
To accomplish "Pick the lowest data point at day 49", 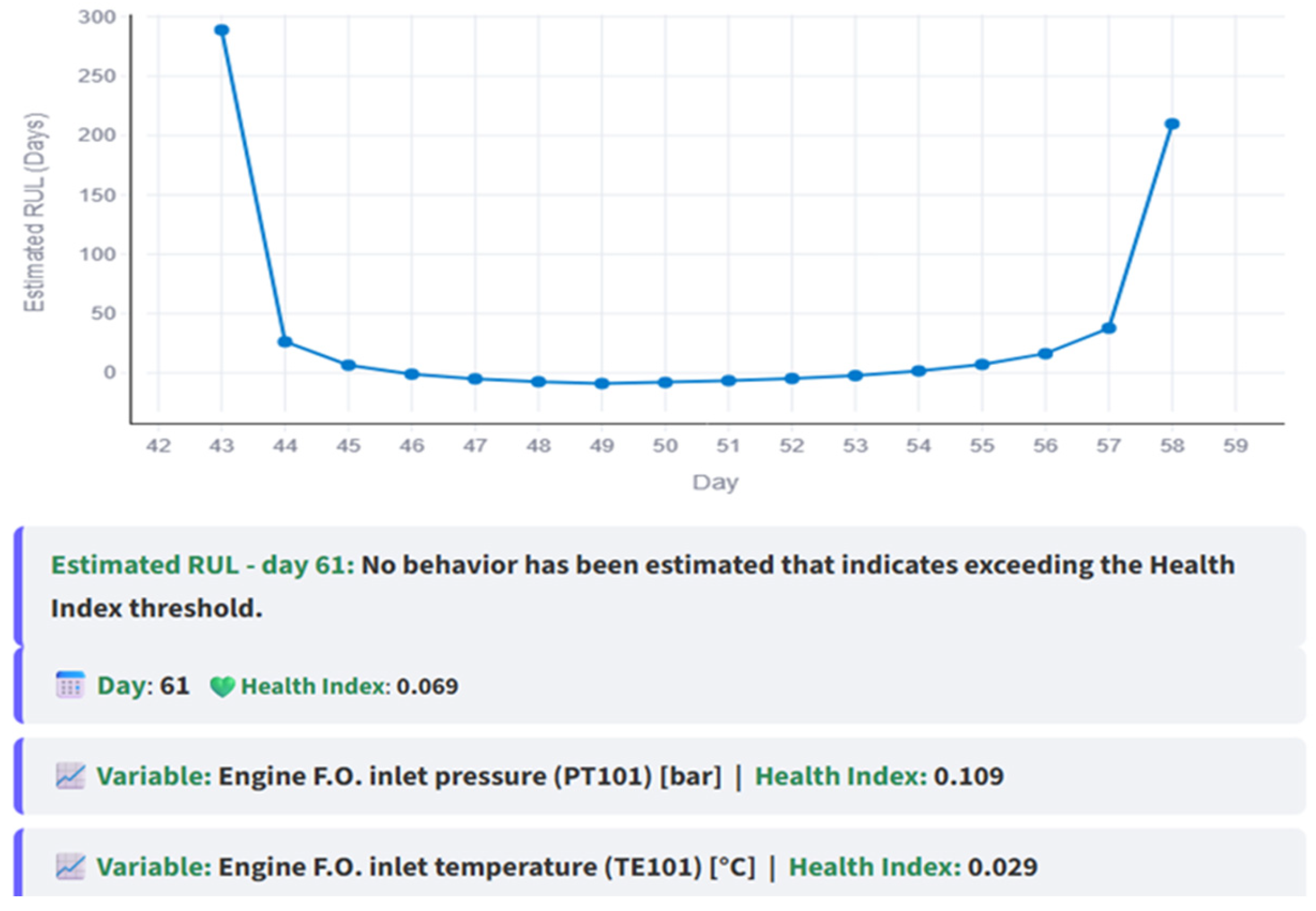I will point(602,384).
